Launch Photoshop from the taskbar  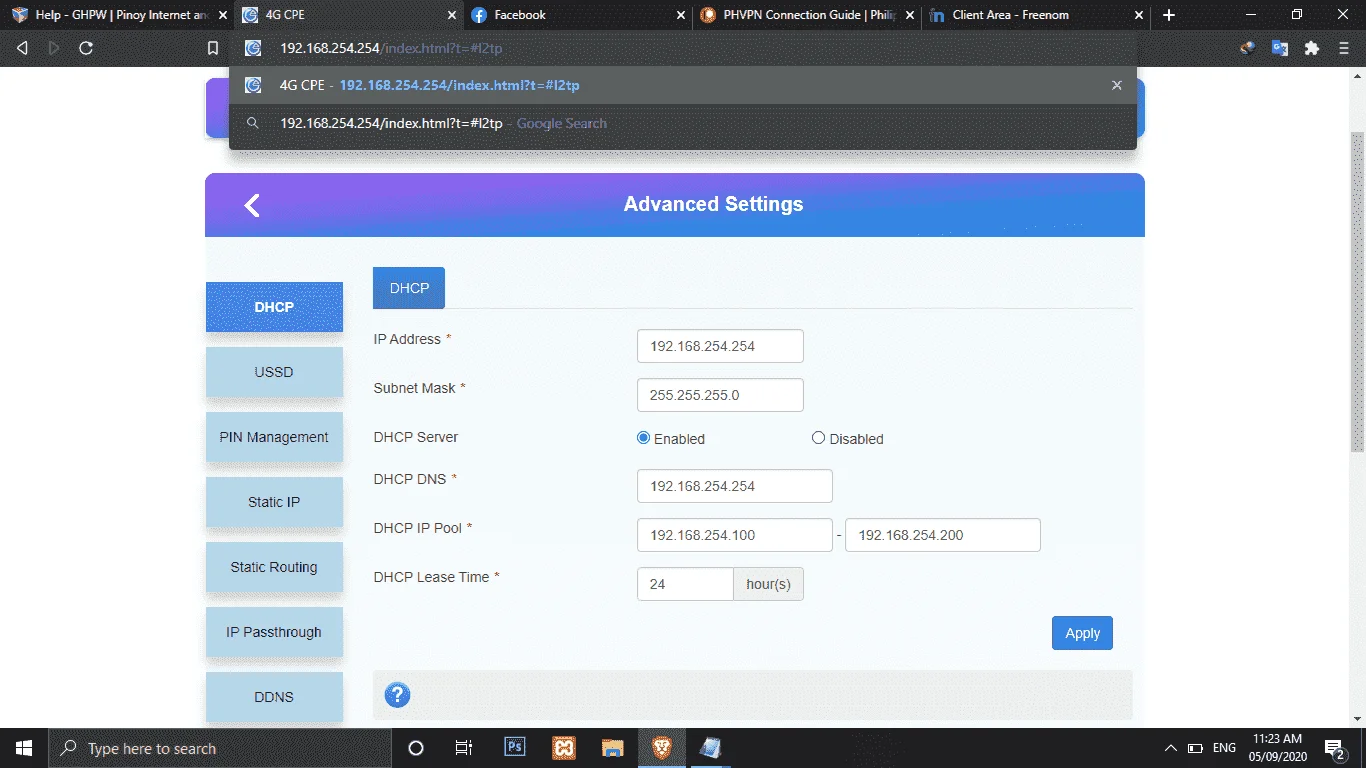515,747
